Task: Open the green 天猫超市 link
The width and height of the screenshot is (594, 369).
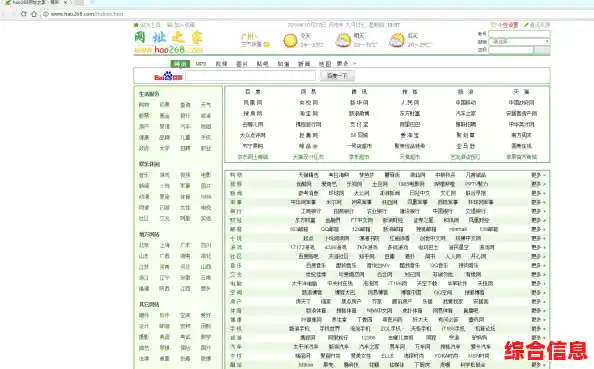Action: (x=411, y=157)
